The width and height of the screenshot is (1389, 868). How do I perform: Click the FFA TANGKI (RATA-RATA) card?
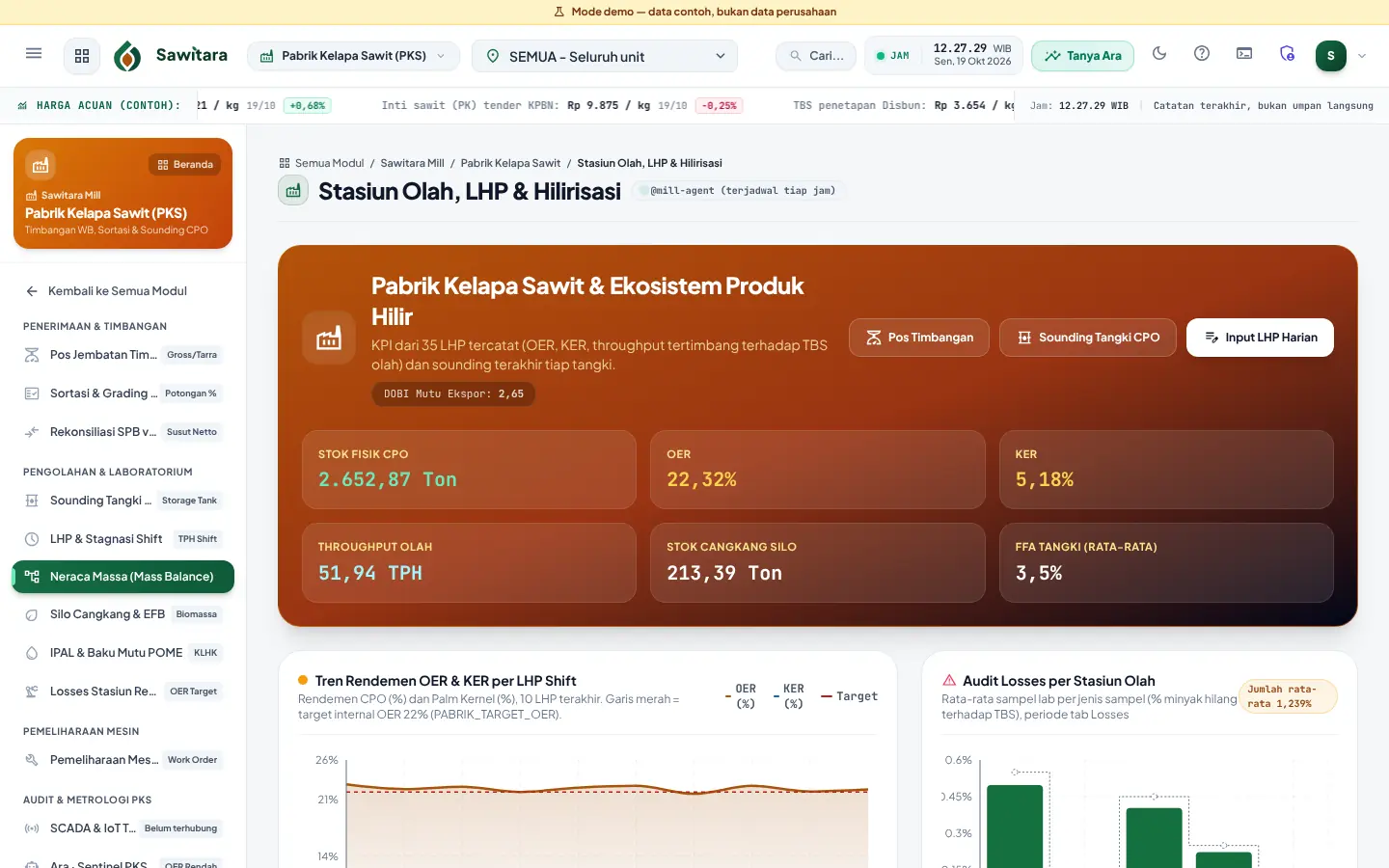tap(1166, 563)
